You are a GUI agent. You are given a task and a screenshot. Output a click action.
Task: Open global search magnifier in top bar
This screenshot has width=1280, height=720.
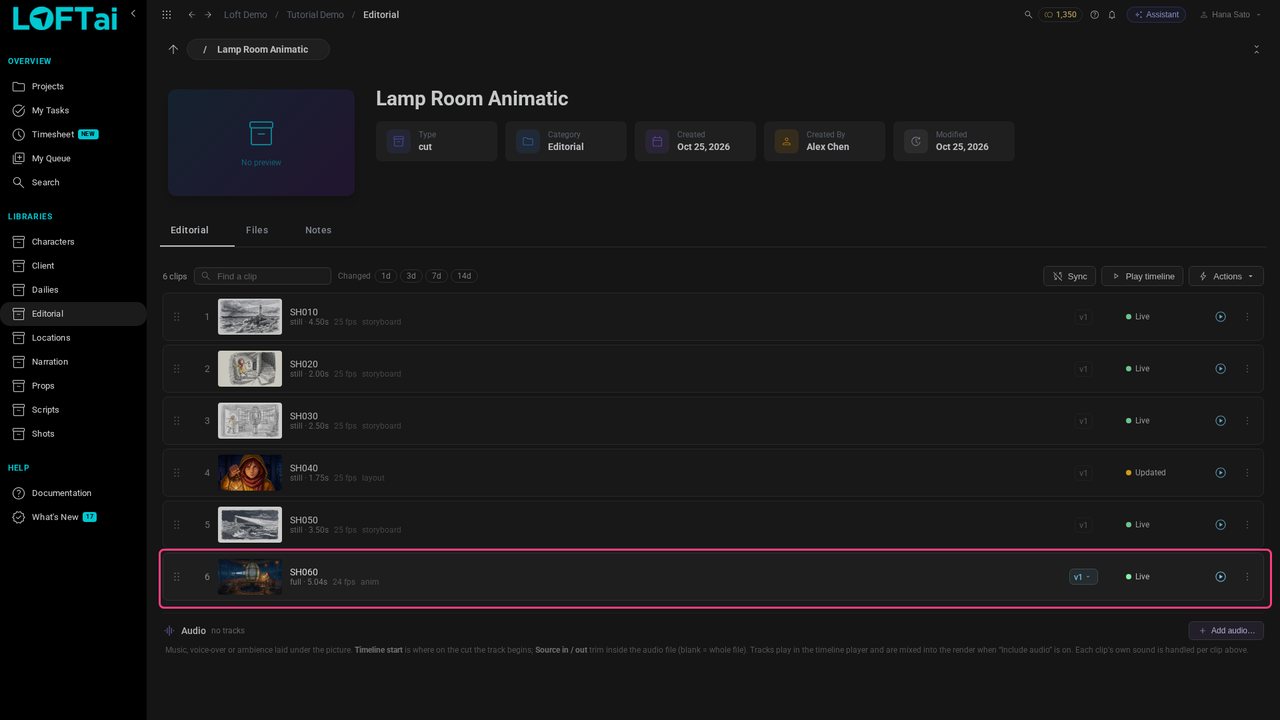[1029, 15]
